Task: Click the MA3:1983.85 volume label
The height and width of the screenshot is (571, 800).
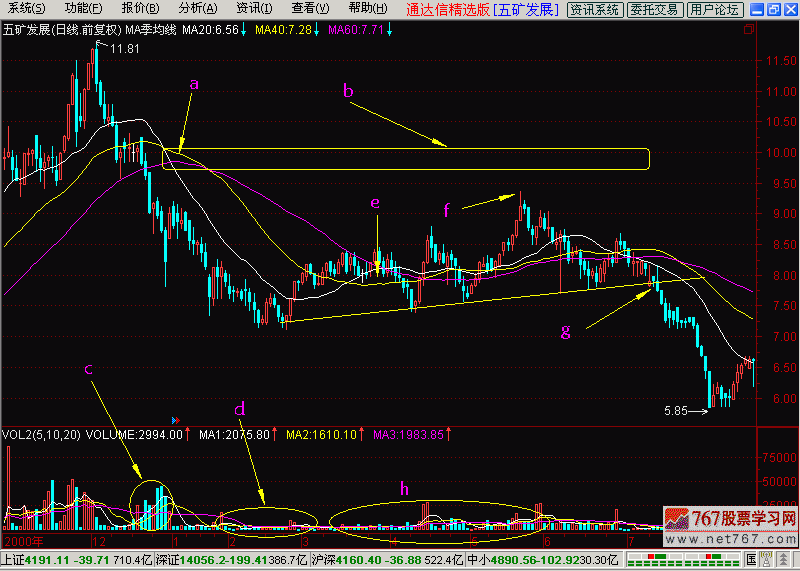Action: [409, 435]
